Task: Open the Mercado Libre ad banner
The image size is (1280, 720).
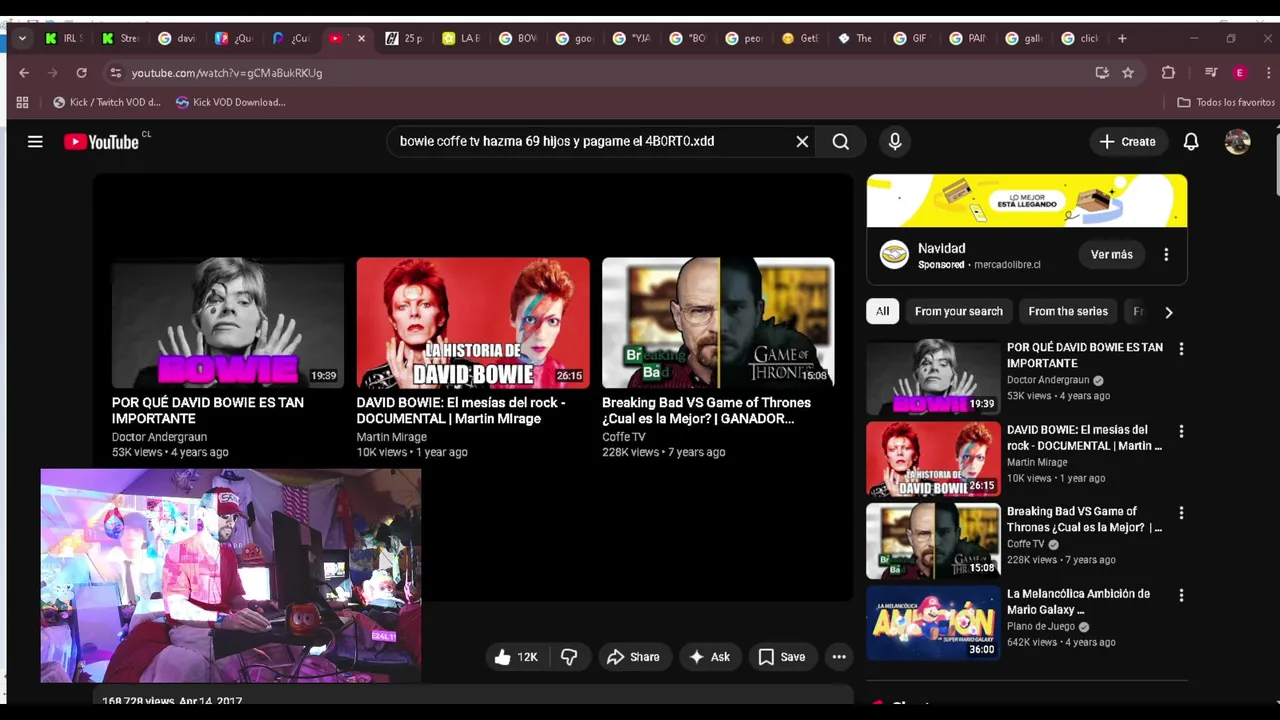Action: [x=1027, y=201]
